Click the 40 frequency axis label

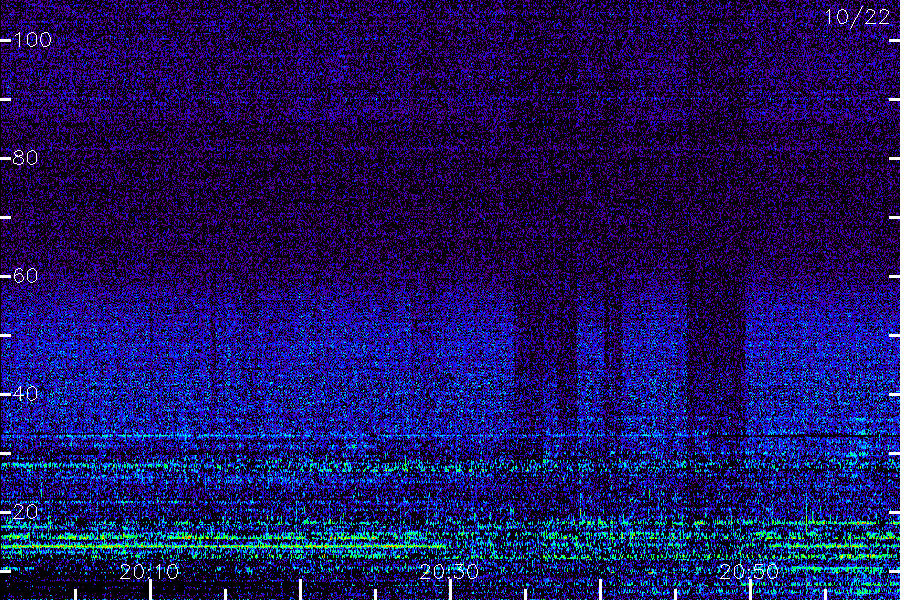(x=25, y=394)
